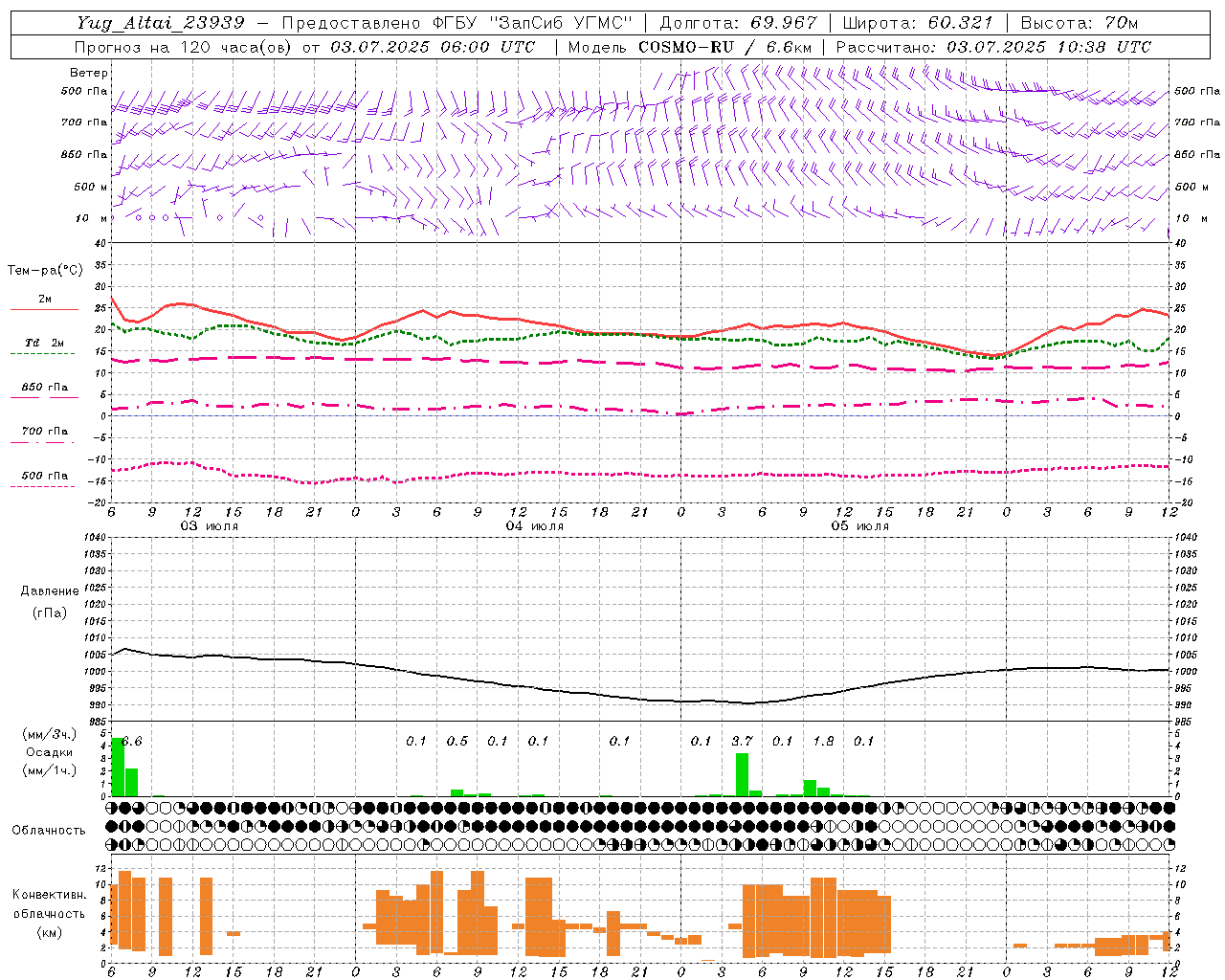
Task: Click the 3.7 precipitation value
Action: pyautogui.click(x=742, y=742)
